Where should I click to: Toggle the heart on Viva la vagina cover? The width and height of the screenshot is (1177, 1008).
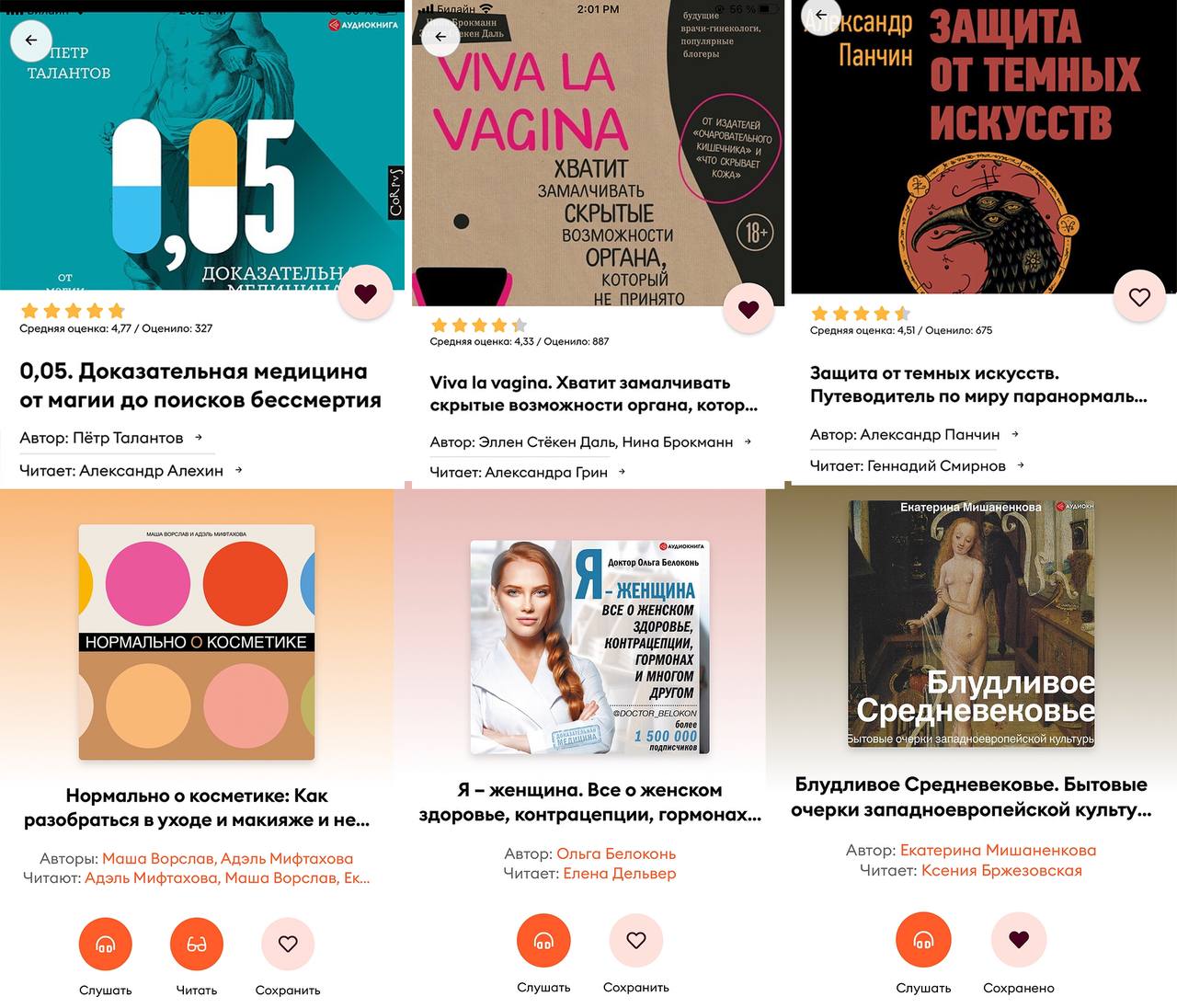(748, 309)
